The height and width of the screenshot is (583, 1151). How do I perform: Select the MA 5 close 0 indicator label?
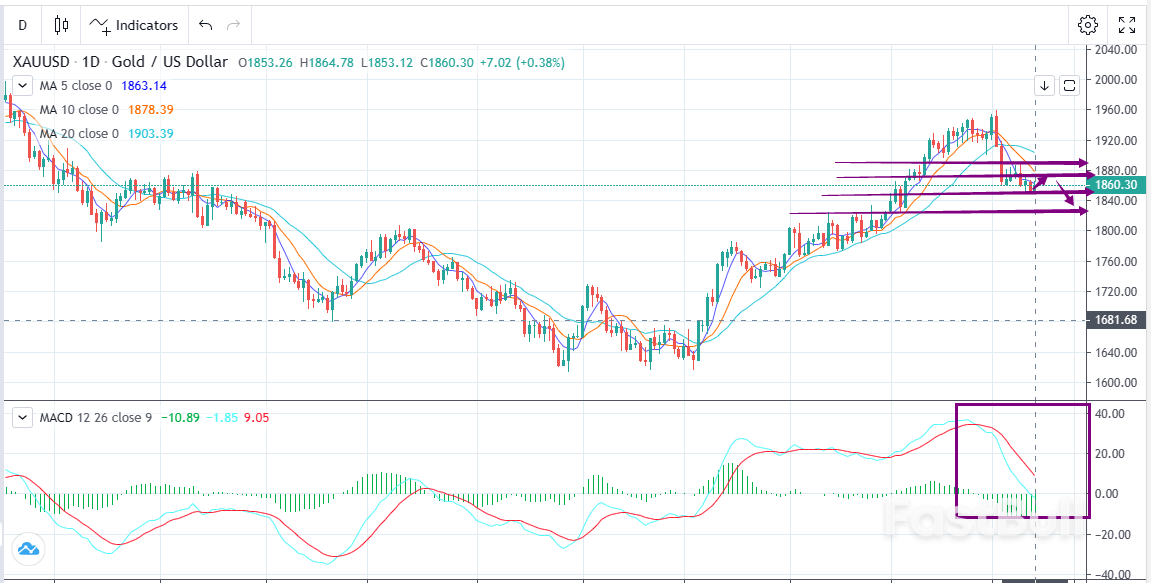[76, 86]
